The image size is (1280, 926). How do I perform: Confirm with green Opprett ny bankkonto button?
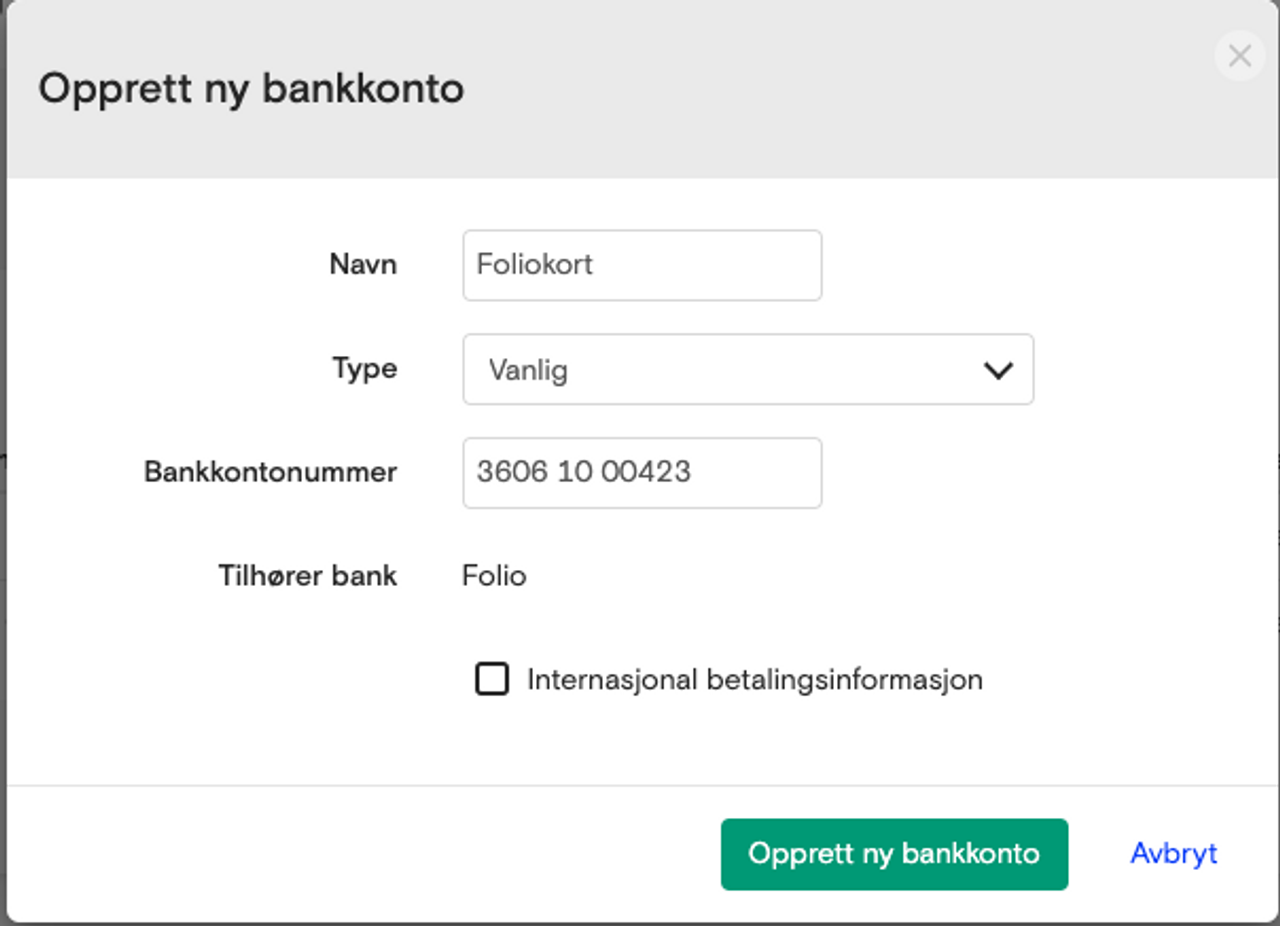[x=894, y=854]
